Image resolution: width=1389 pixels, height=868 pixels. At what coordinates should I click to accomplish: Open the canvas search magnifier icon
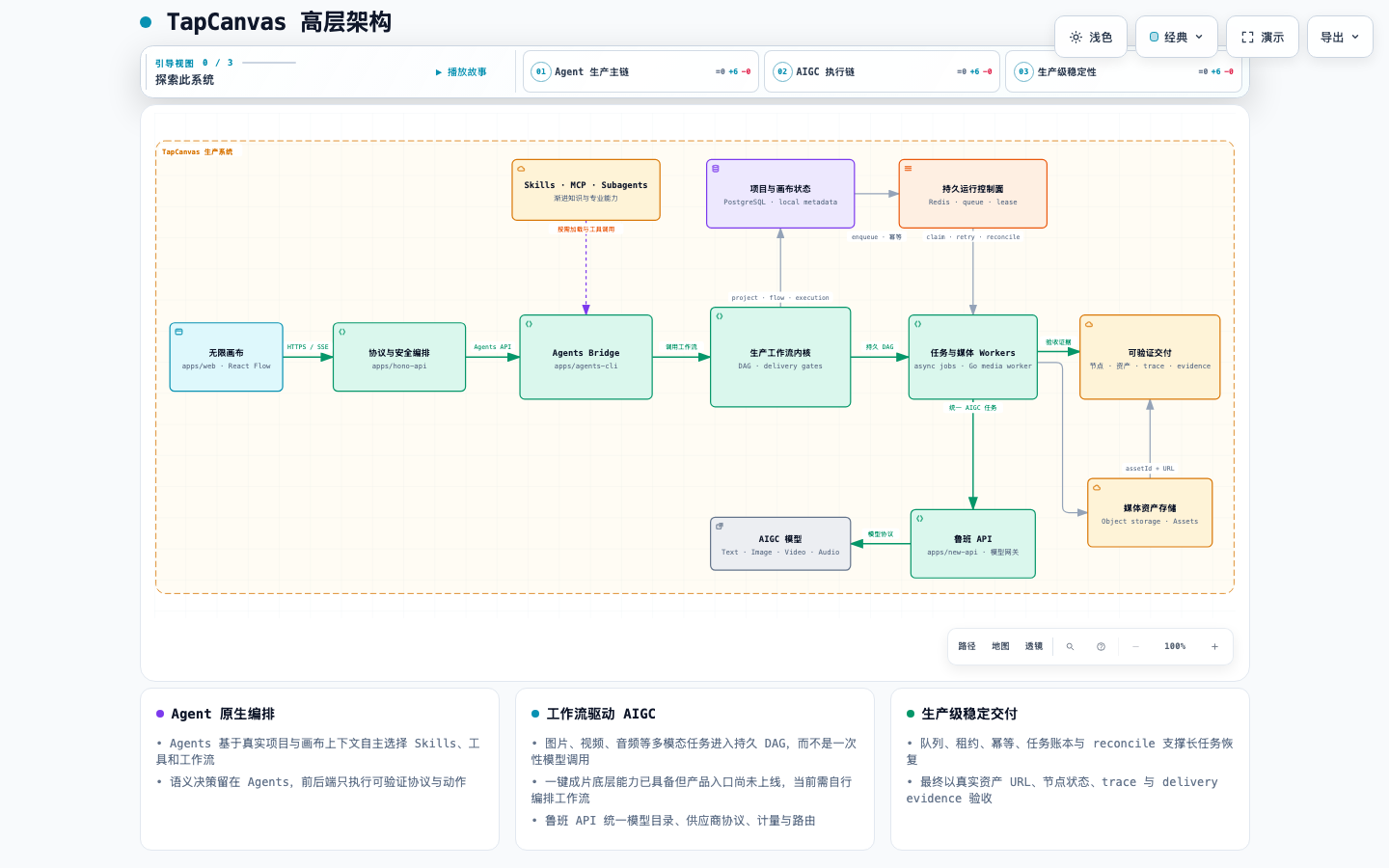pyautogui.click(x=1070, y=646)
